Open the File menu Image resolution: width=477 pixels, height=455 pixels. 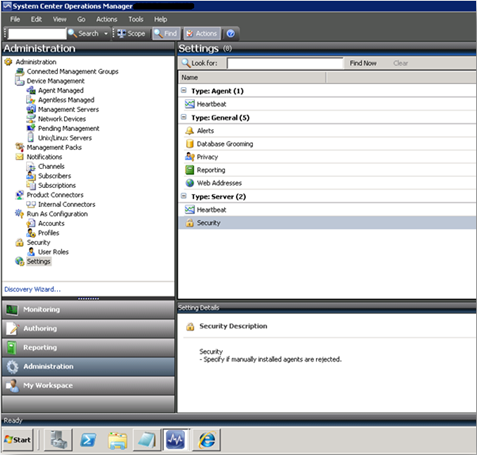point(15,19)
